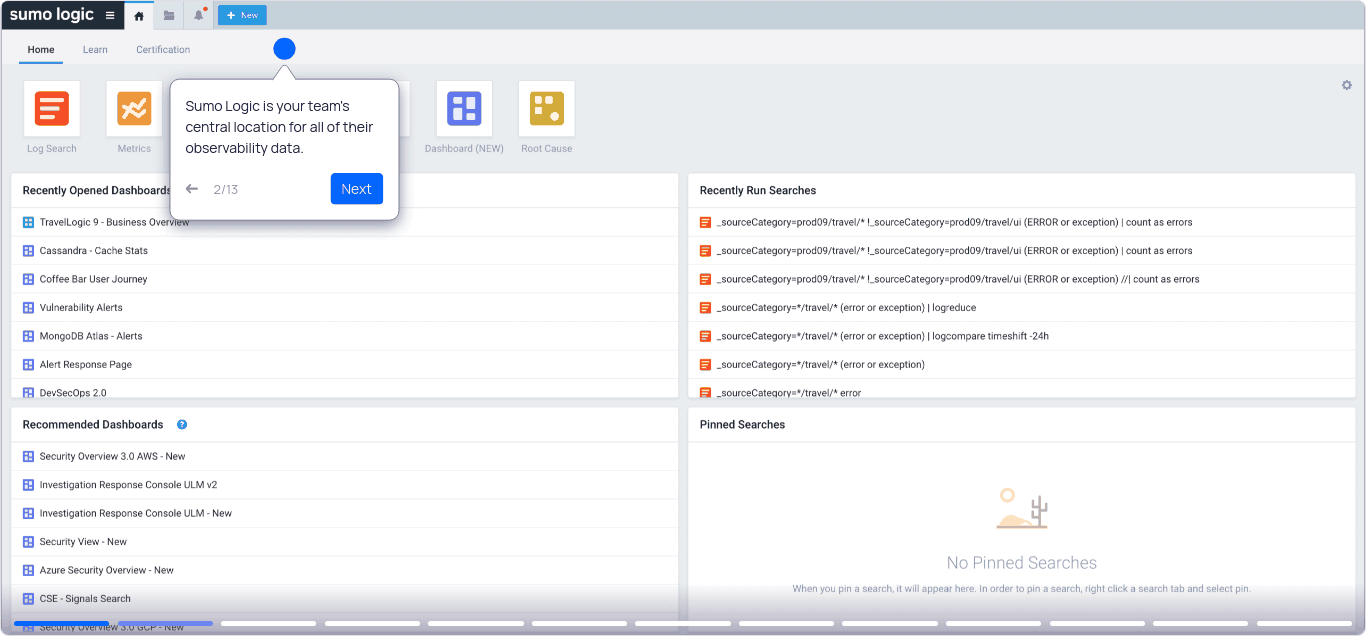Screen dimensions: 1366x636
Task: Click log icon beside logcompare timeshift search
Action: pyautogui.click(x=705, y=336)
